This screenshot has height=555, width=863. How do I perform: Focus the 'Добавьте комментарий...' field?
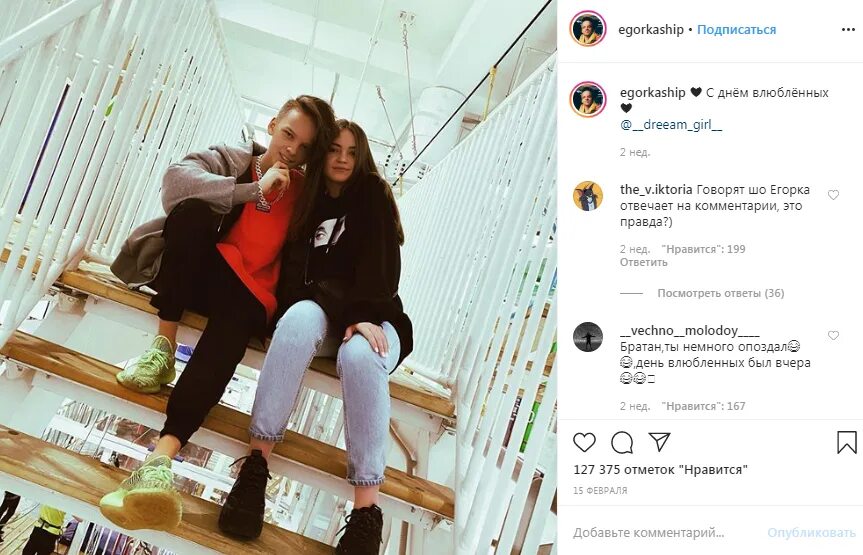(x=660, y=533)
